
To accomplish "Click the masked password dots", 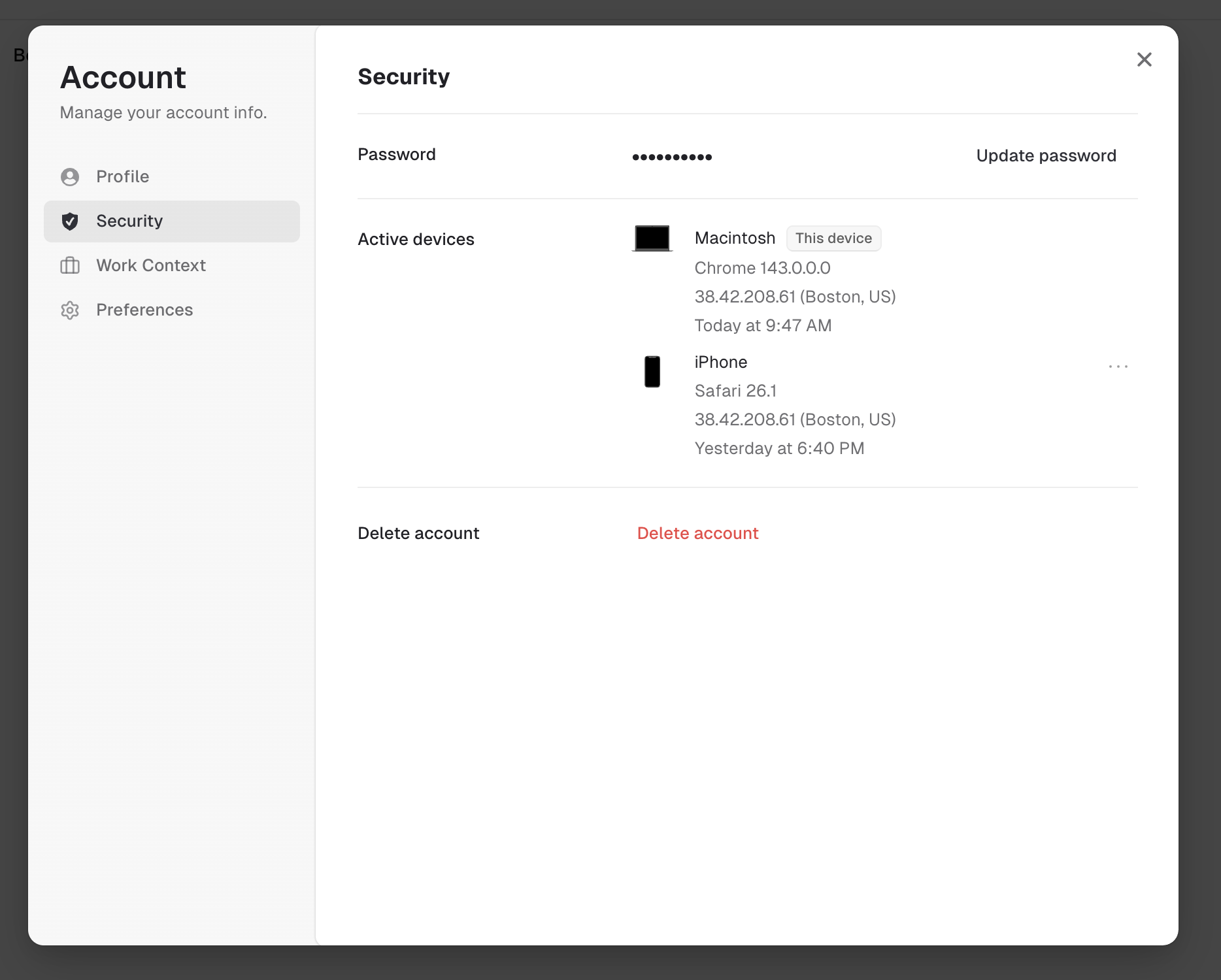I will [x=672, y=157].
